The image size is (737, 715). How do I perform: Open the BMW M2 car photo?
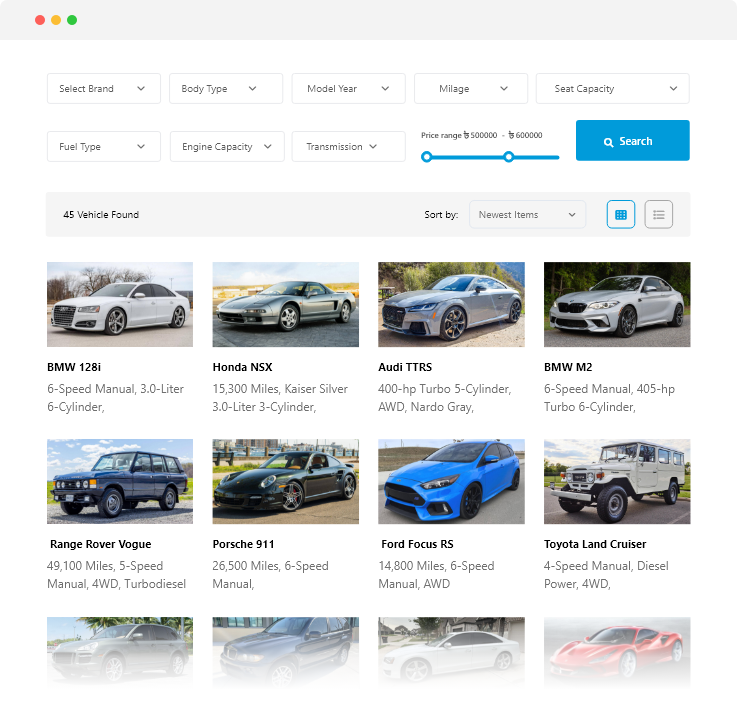pos(617,304)
